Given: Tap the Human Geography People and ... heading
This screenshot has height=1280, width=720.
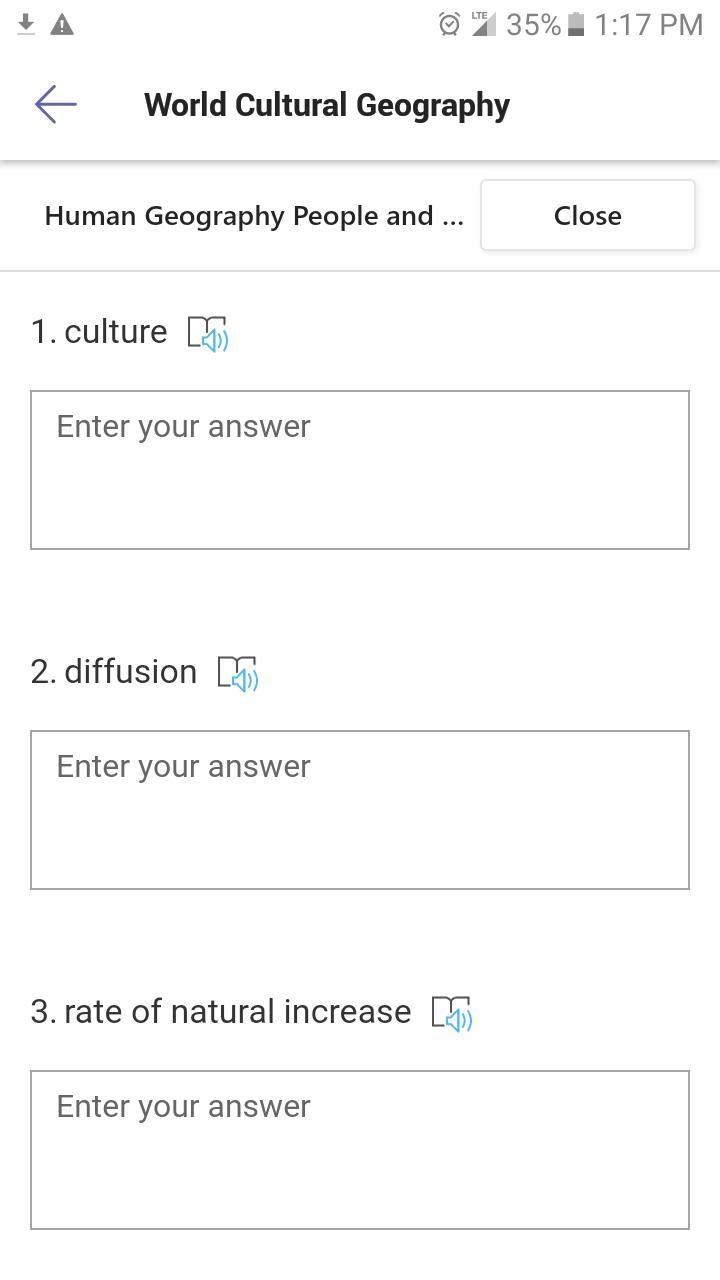Looking at the screenshot, I should [254, 216].
